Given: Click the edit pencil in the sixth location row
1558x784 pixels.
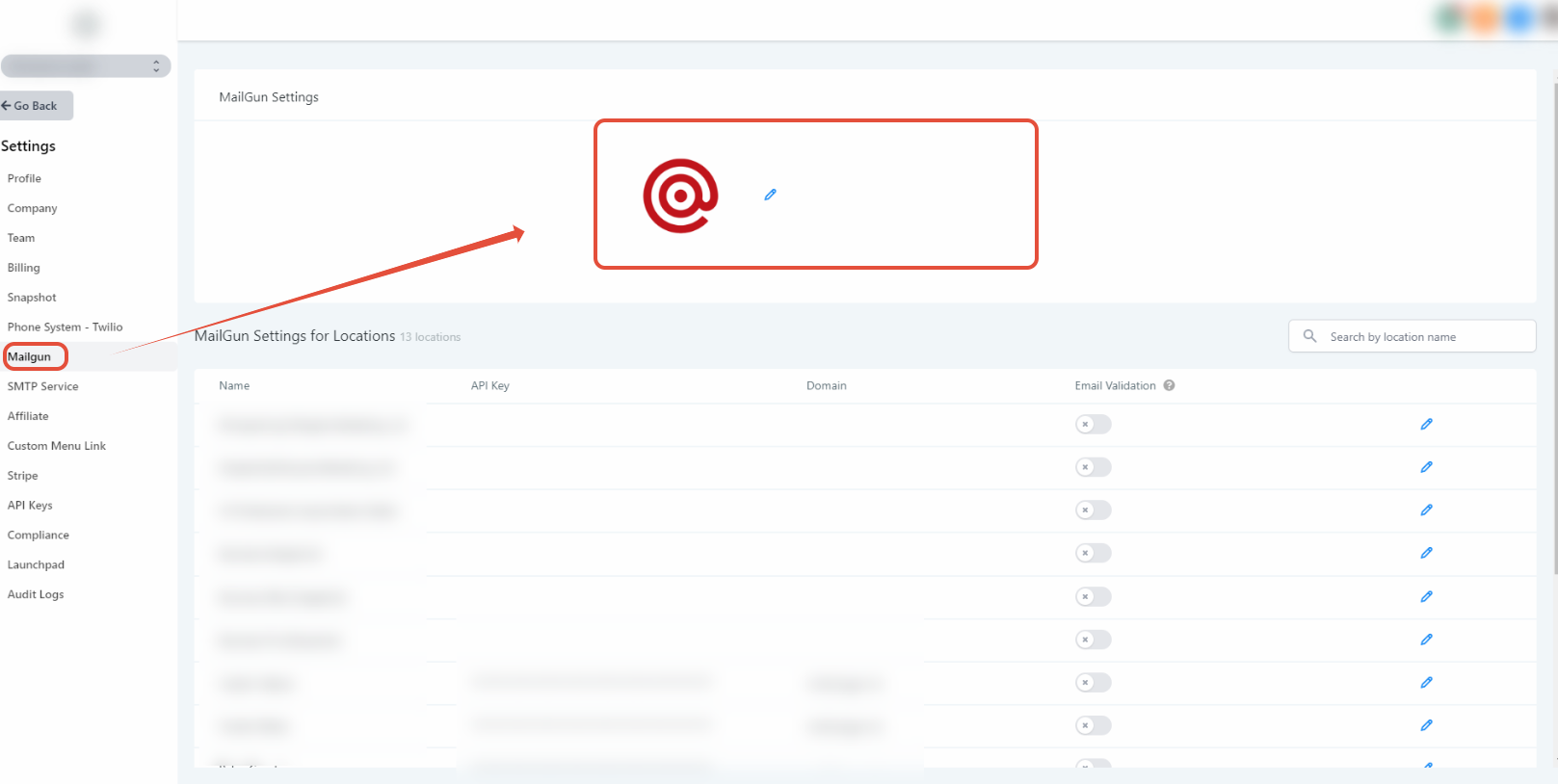Looking at the screenshot, I should 1426,640.
